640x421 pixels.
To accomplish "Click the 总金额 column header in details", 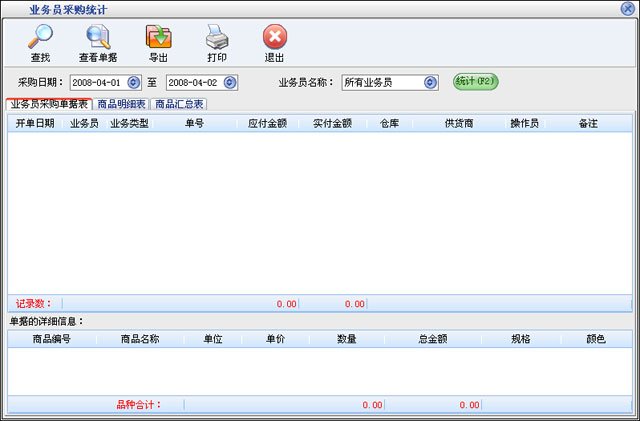I will click(432, 339).
